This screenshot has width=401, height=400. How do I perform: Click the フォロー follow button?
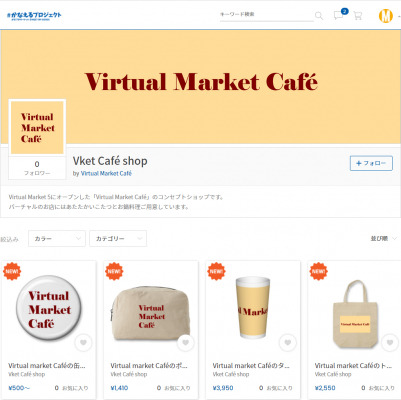[x=371, y=163]
